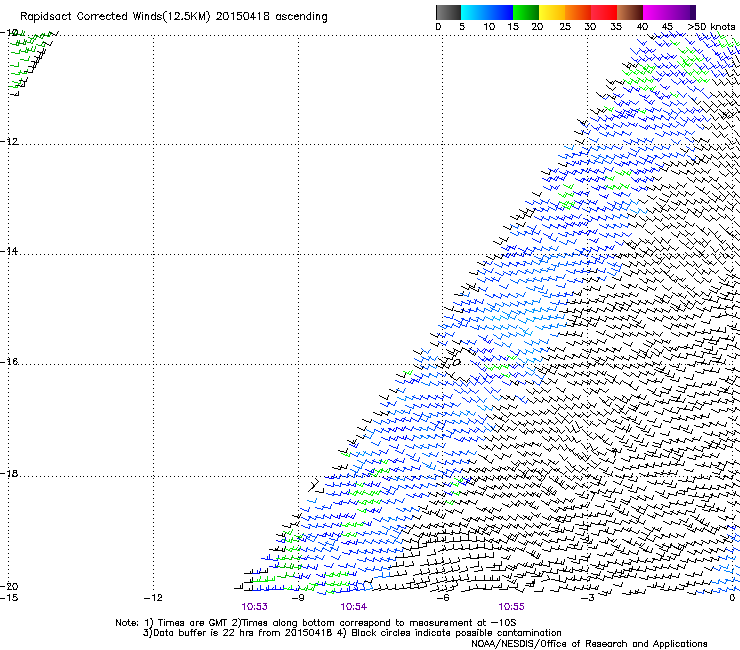Screen dimensions: 740x650
Task: Click the 10:53 swath time marker
Action: 254,607
